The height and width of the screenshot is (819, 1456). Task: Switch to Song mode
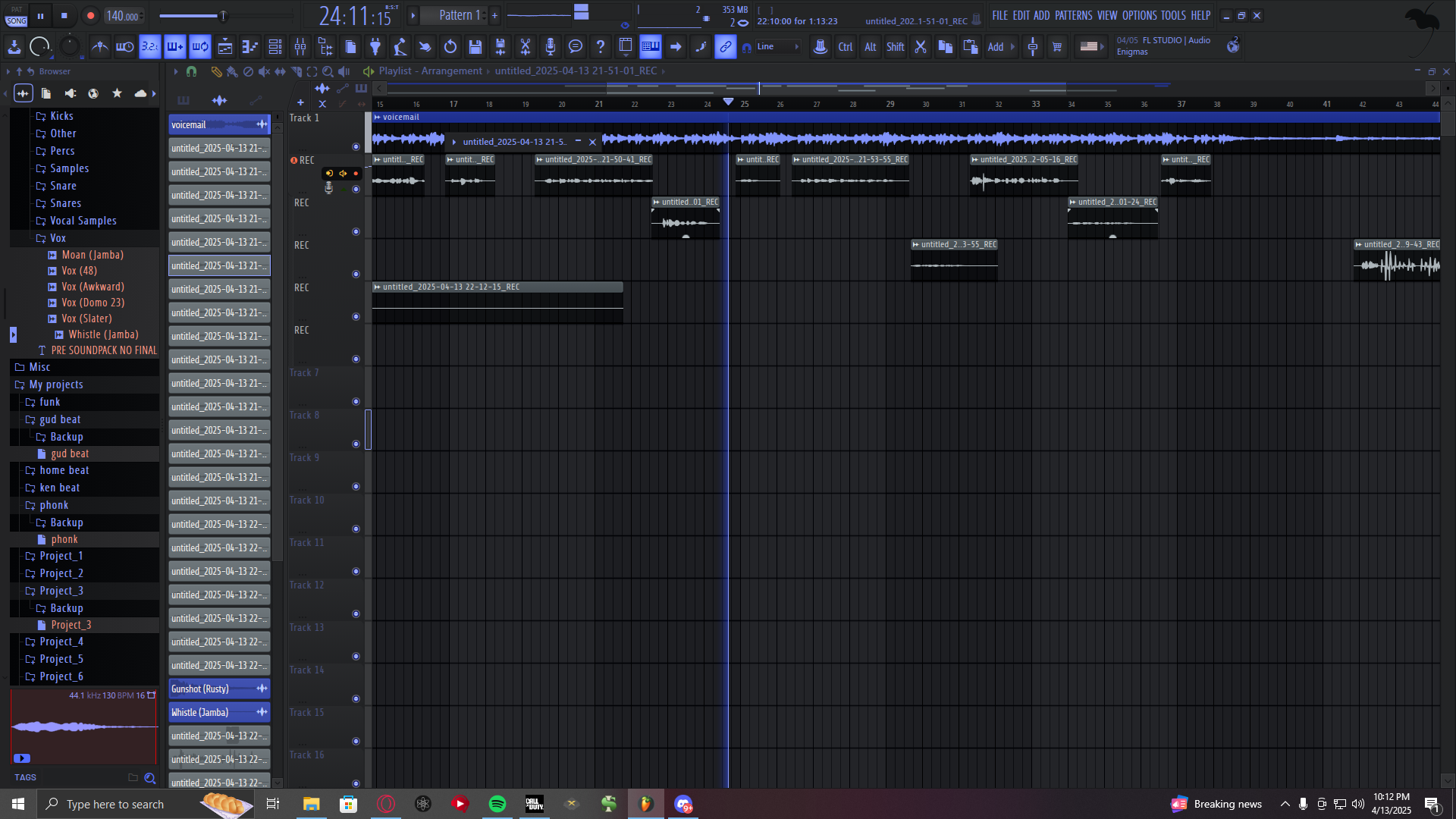click(x=16, y=21)
